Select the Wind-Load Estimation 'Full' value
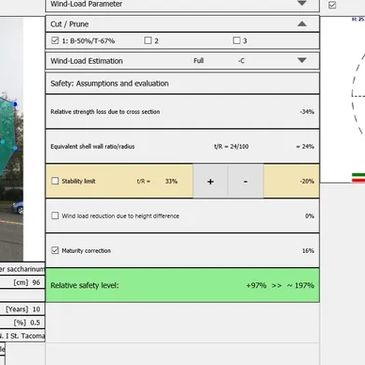 [x=198, y=61]
